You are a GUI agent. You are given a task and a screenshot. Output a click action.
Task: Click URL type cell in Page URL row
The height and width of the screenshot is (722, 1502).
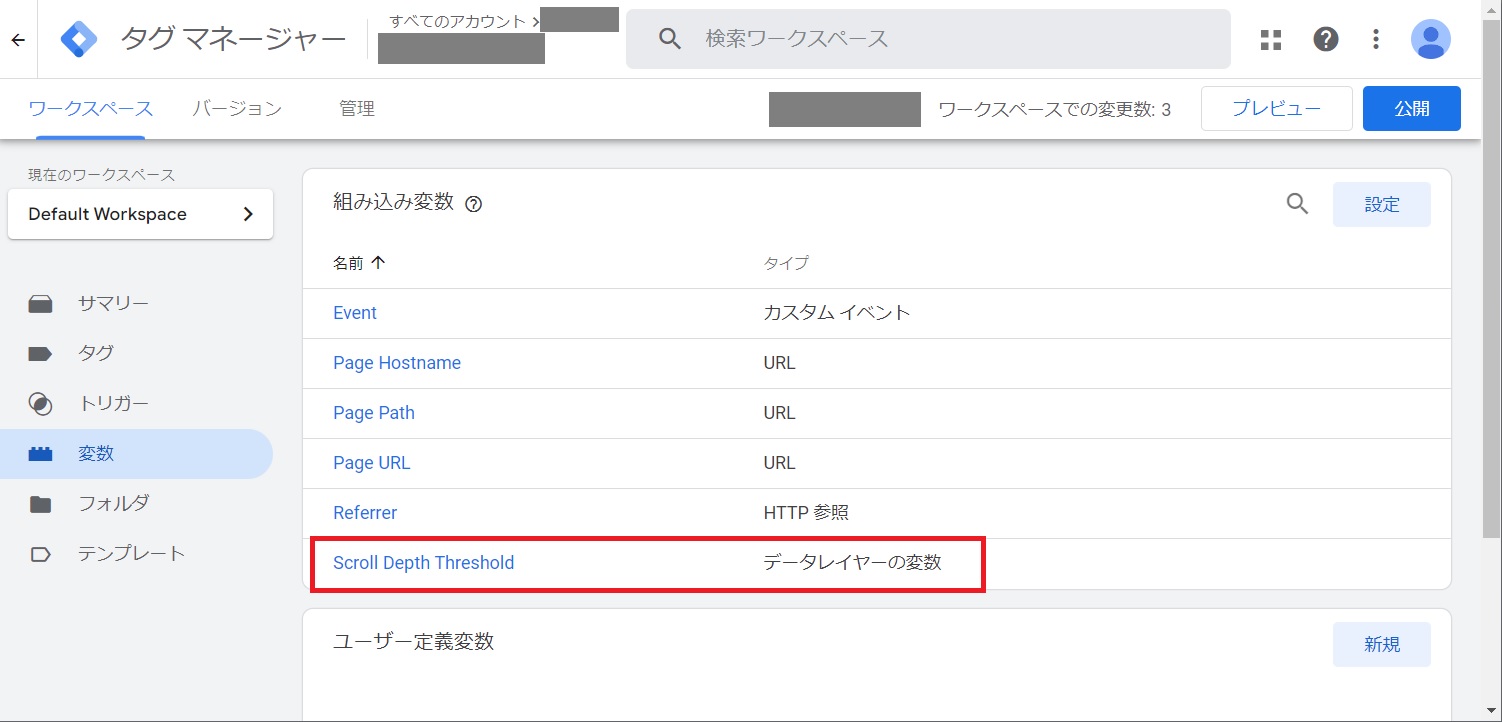click(x=780, y=463)
